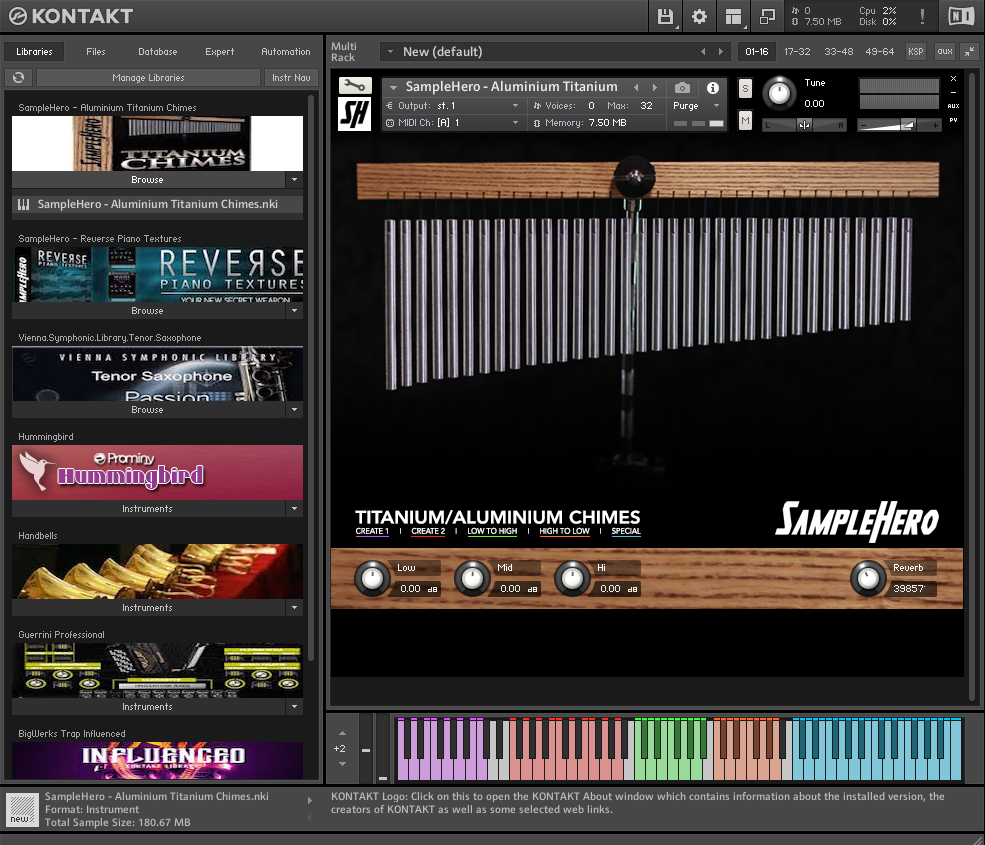
Task: Show instrument info icon
Action: (x=712, y=88)
